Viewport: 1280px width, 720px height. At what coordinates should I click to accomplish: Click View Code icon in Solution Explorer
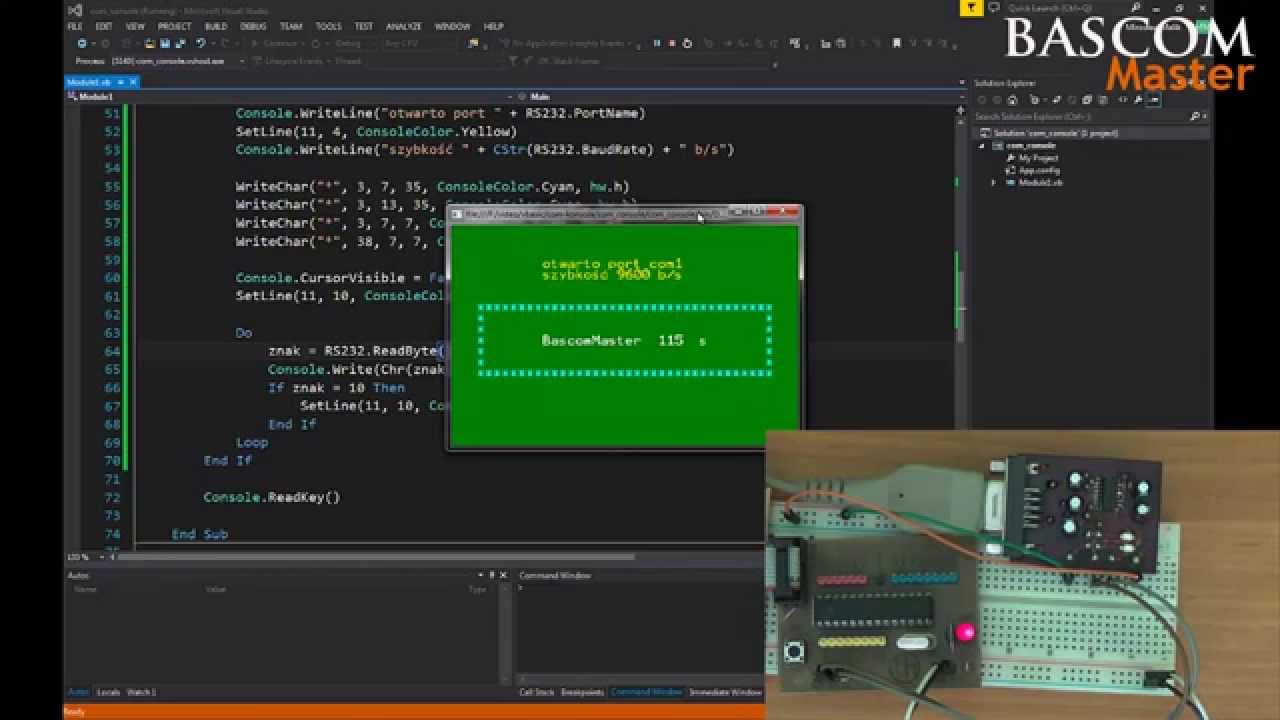pos(1122,100)
